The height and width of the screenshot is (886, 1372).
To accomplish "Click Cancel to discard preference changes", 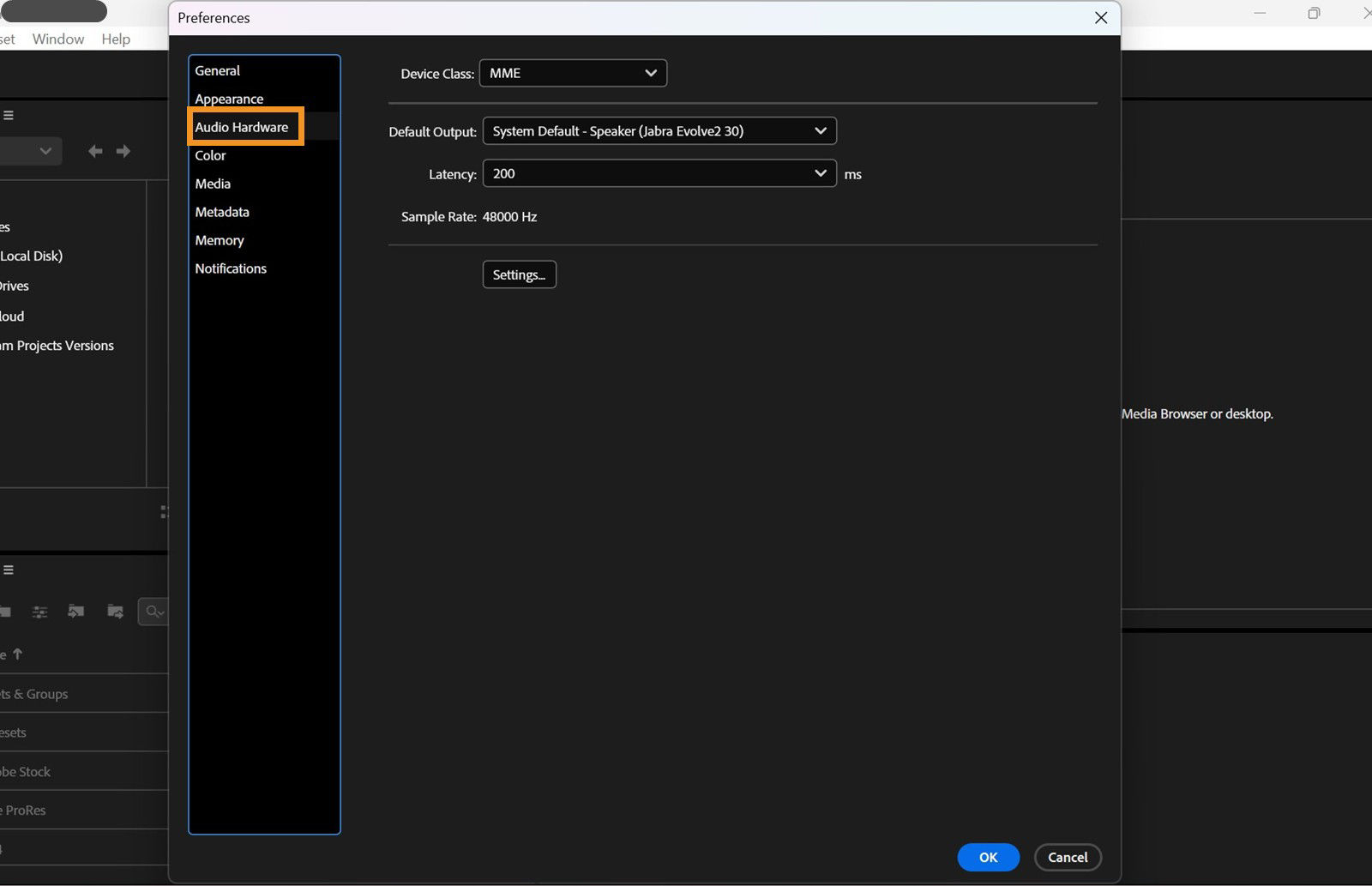I will (1068, 857).
